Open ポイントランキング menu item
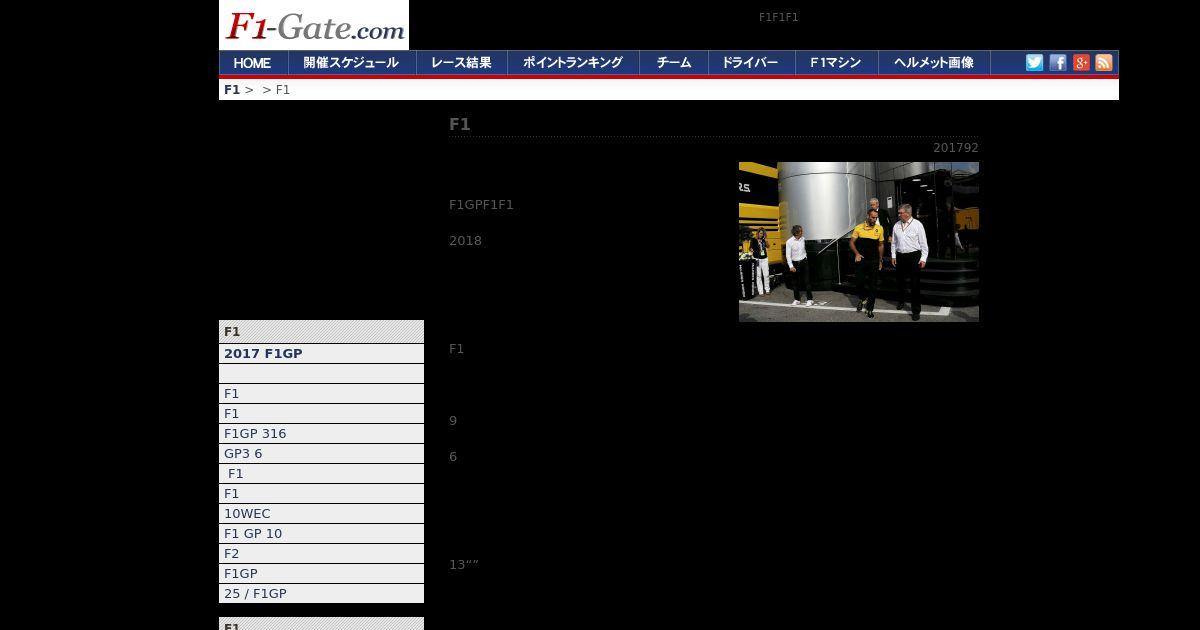This screenshot has height=630, width=1200. pyautogui.click(x=573, y=63)
